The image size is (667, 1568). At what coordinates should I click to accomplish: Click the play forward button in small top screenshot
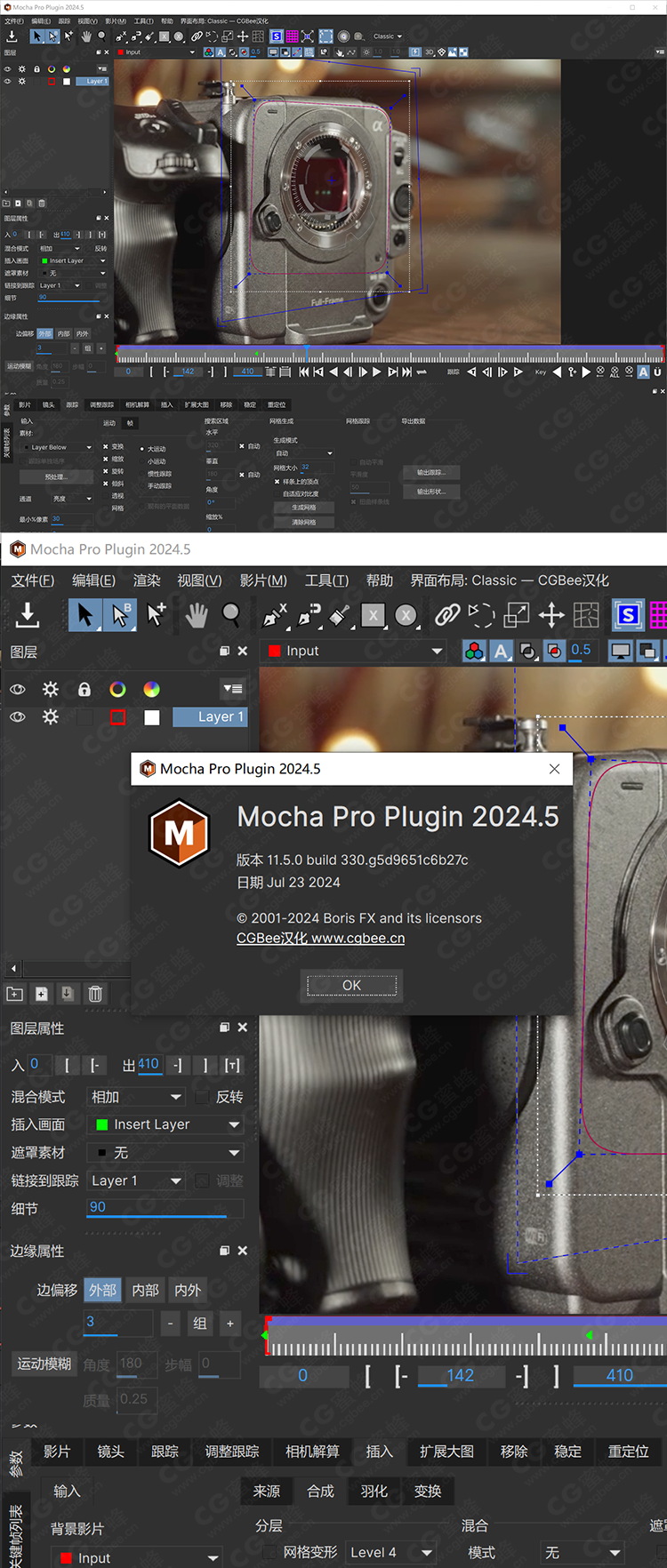click(x=376, y=372)
